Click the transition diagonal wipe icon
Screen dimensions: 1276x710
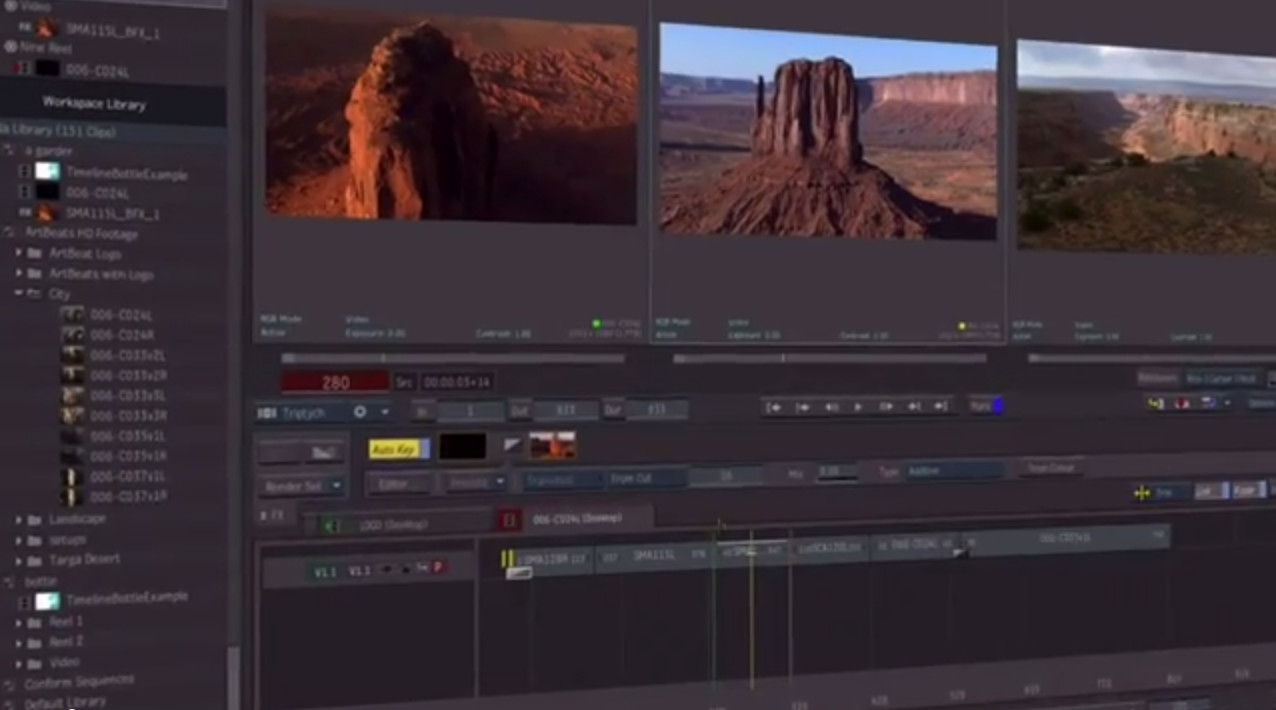pyautogui.click(x=513, y=446)
